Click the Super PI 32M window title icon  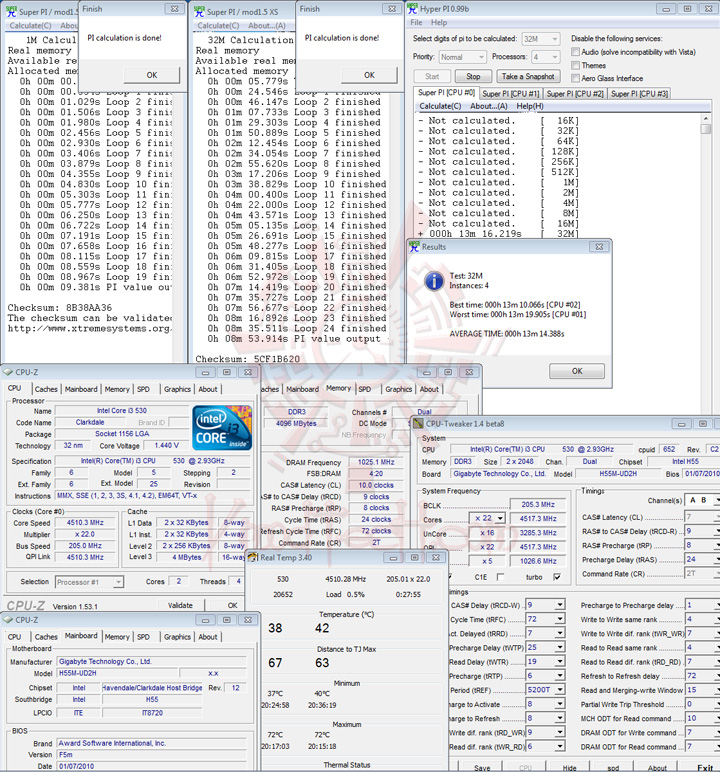199,11
